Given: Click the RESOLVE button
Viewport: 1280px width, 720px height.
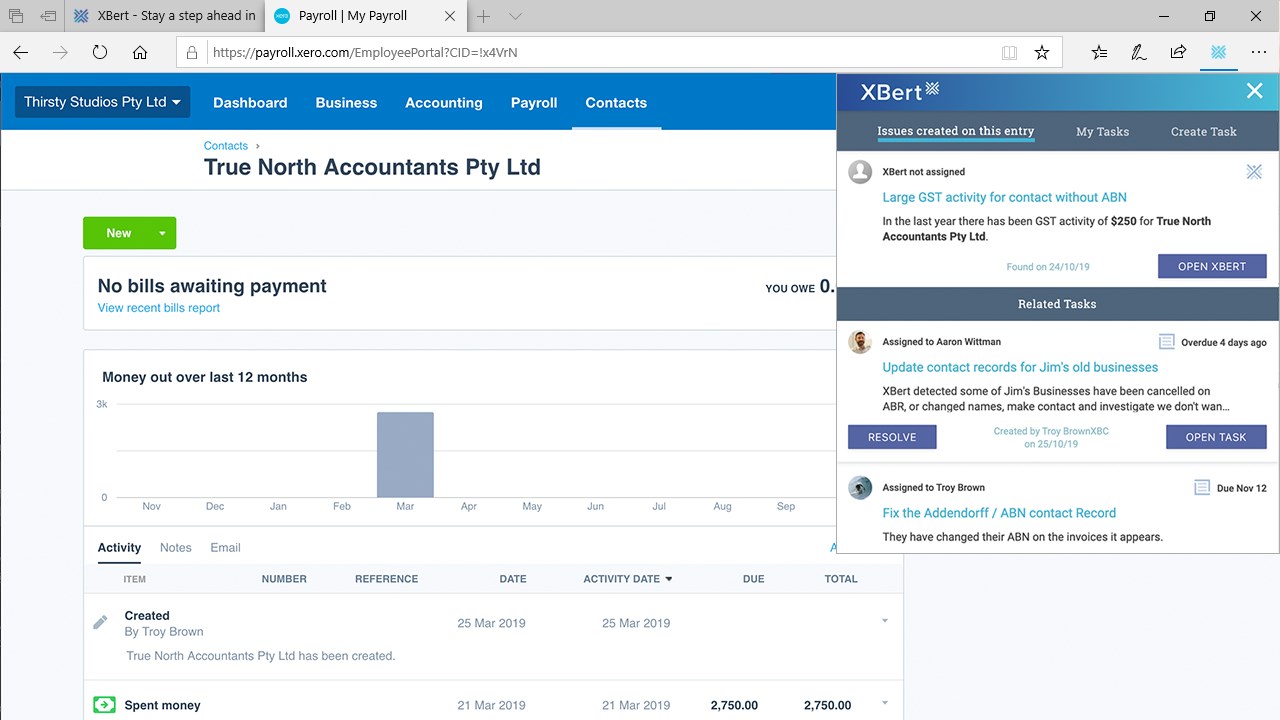Looking at the screenshot, I should point(892,437).
